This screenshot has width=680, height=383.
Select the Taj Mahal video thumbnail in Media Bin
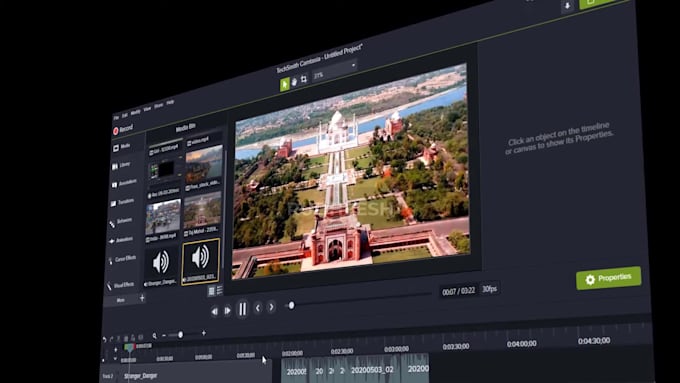(202, 211)
